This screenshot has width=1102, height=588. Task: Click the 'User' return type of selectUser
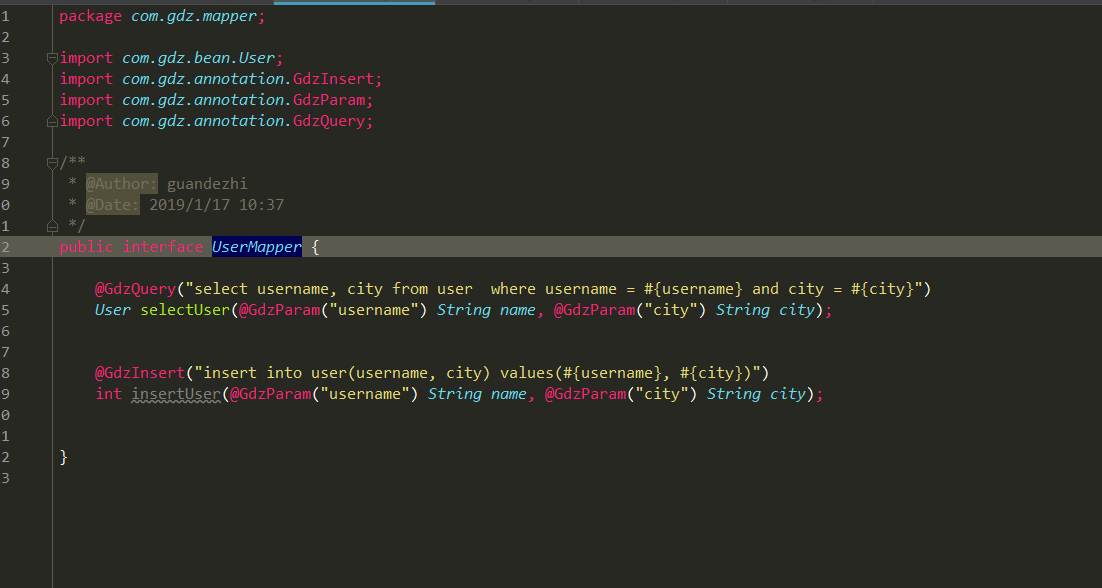[x=113, y=310]
